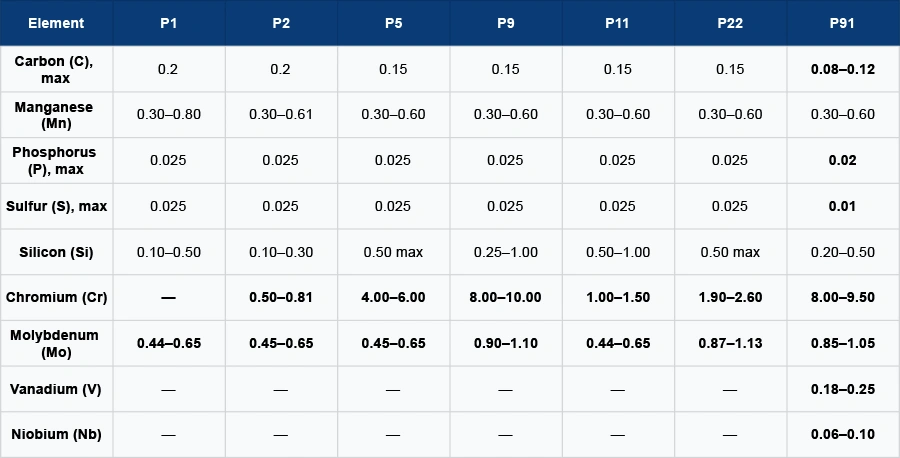Click the P5 grade column header
Screen dimensions: 900x458
click(x=393, y=23)
